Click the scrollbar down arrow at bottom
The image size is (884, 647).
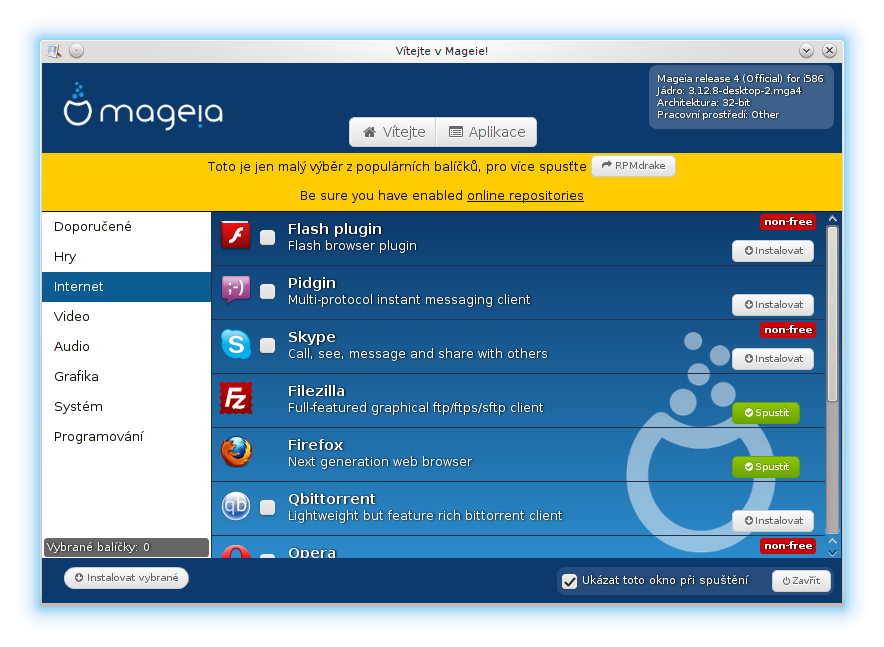pos(833,553)
